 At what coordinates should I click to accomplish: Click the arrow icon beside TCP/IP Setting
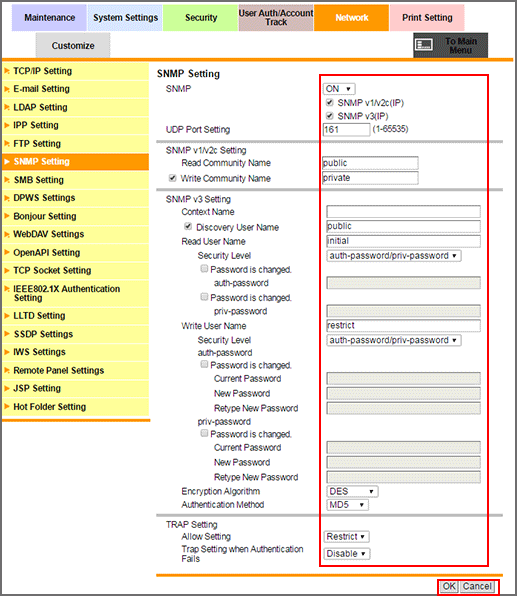click(x=7, y=71)
